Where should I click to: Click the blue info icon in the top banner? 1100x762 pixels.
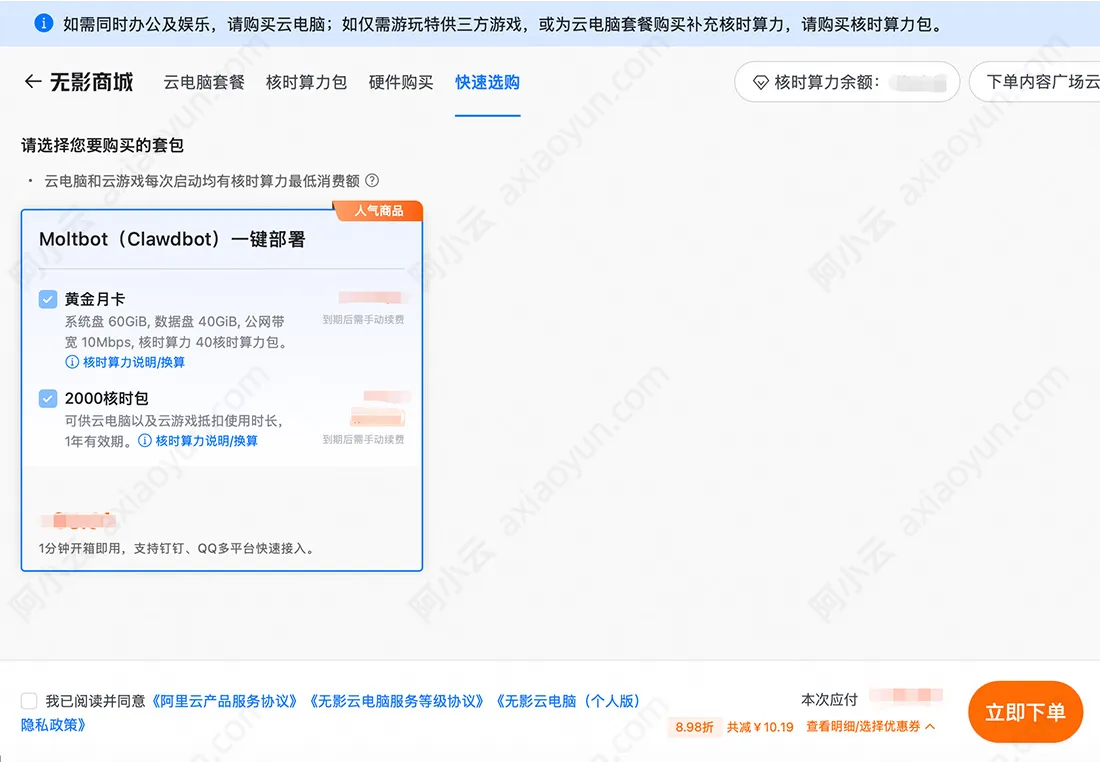coord(43,24)
